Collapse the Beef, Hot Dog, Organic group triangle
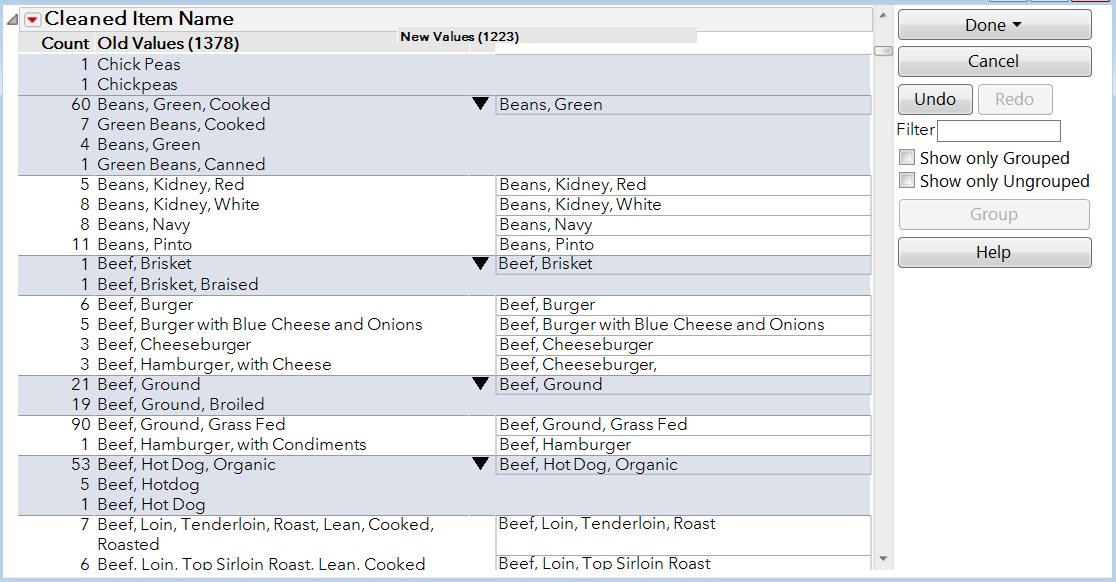This screenshot has height=582, width=1116. tap(480, 464)
